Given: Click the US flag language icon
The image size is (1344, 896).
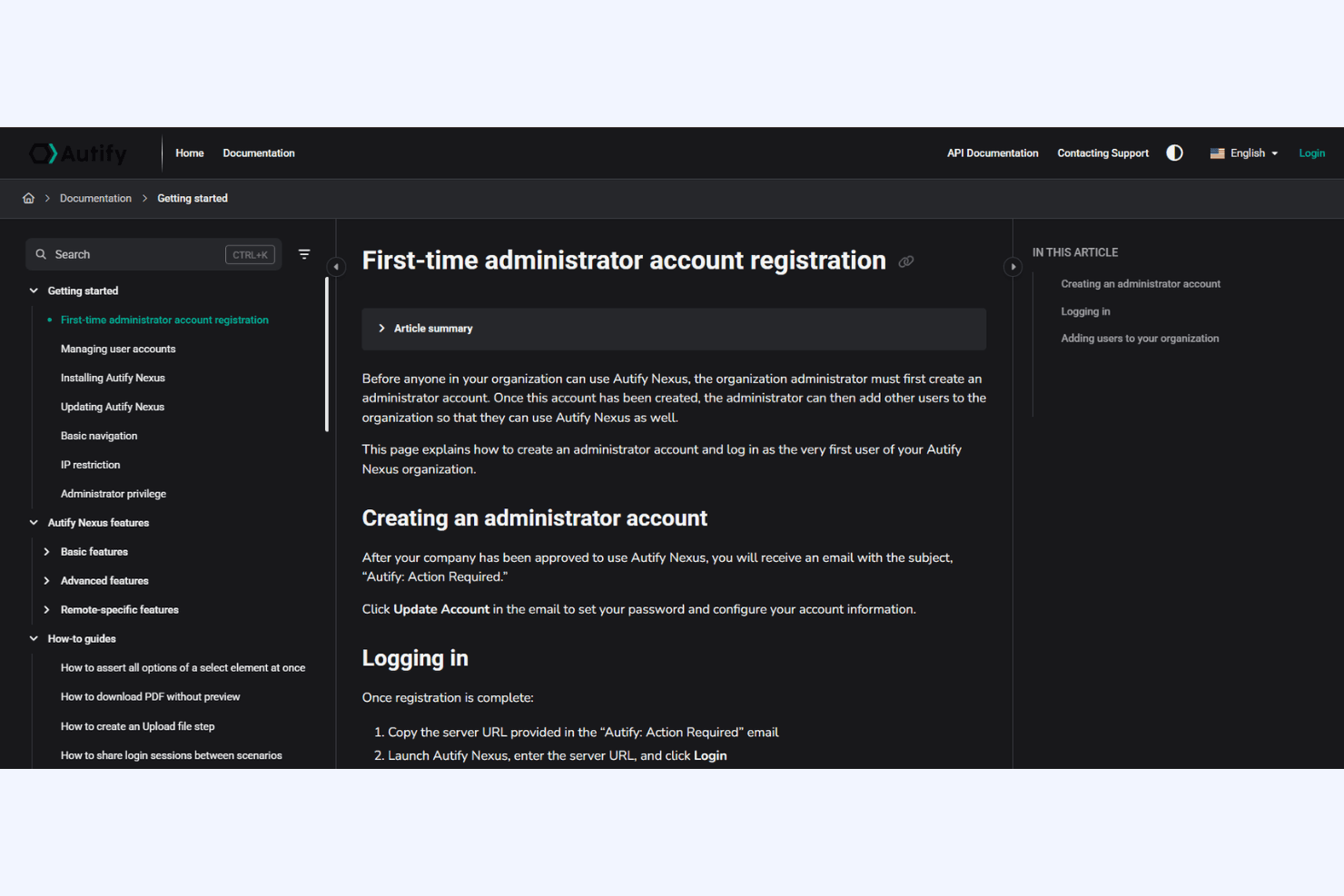Looking at the screenshot, I should coord(1217,153).
